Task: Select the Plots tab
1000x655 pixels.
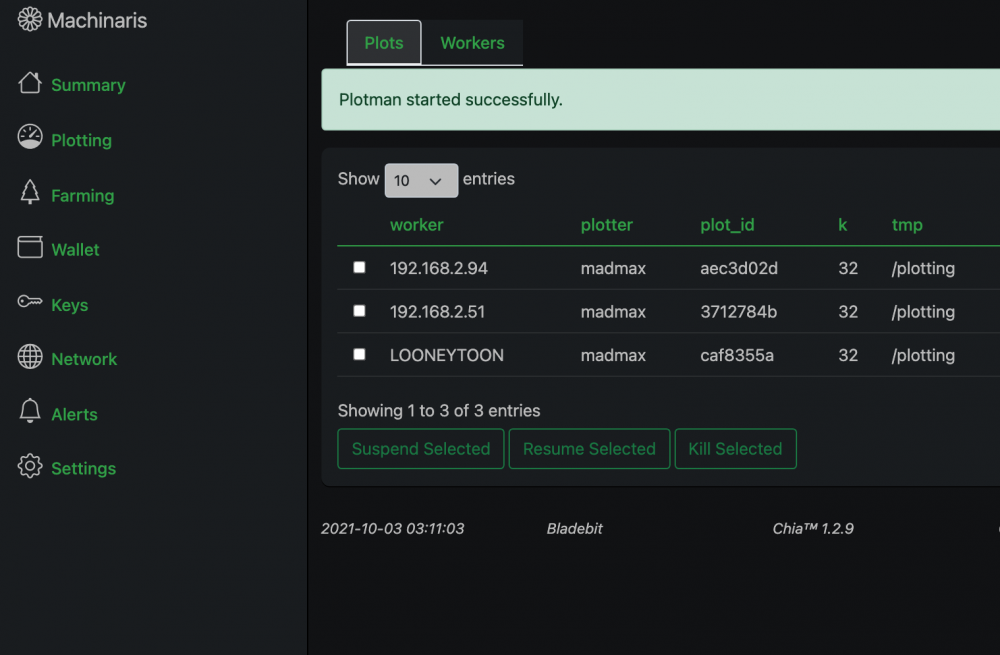Action: click(384, 43)
